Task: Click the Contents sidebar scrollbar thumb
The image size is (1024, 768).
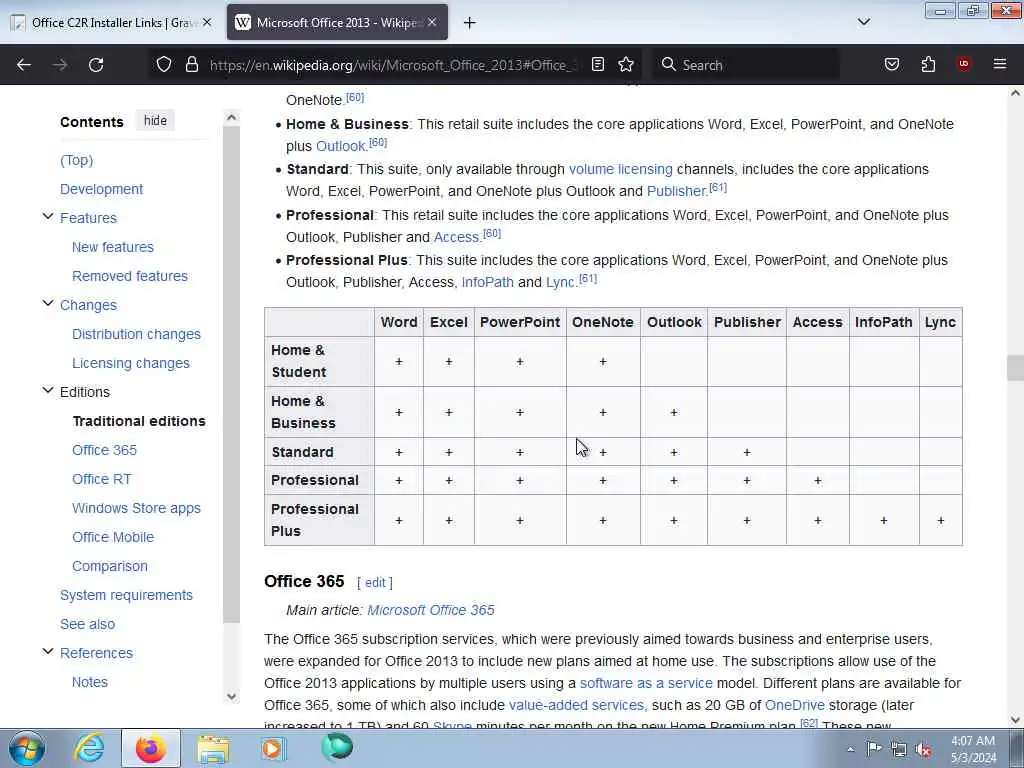Action: coord(231,376)
